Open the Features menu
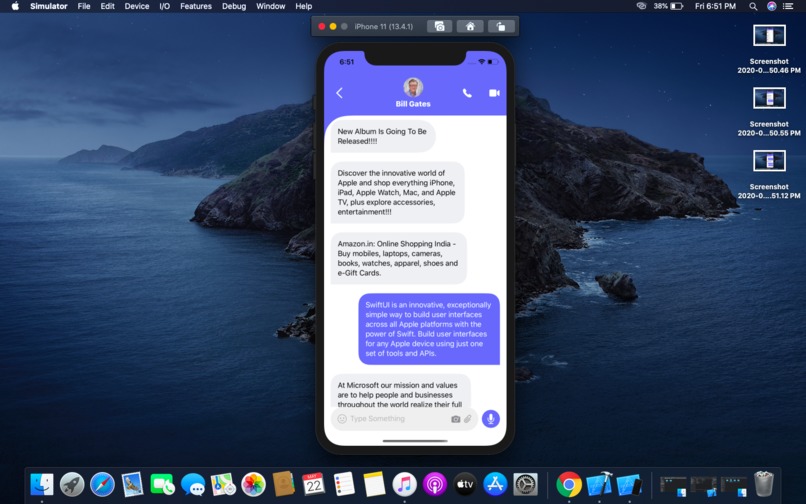Viewport: 806px width, 504px height. point(196,6)
